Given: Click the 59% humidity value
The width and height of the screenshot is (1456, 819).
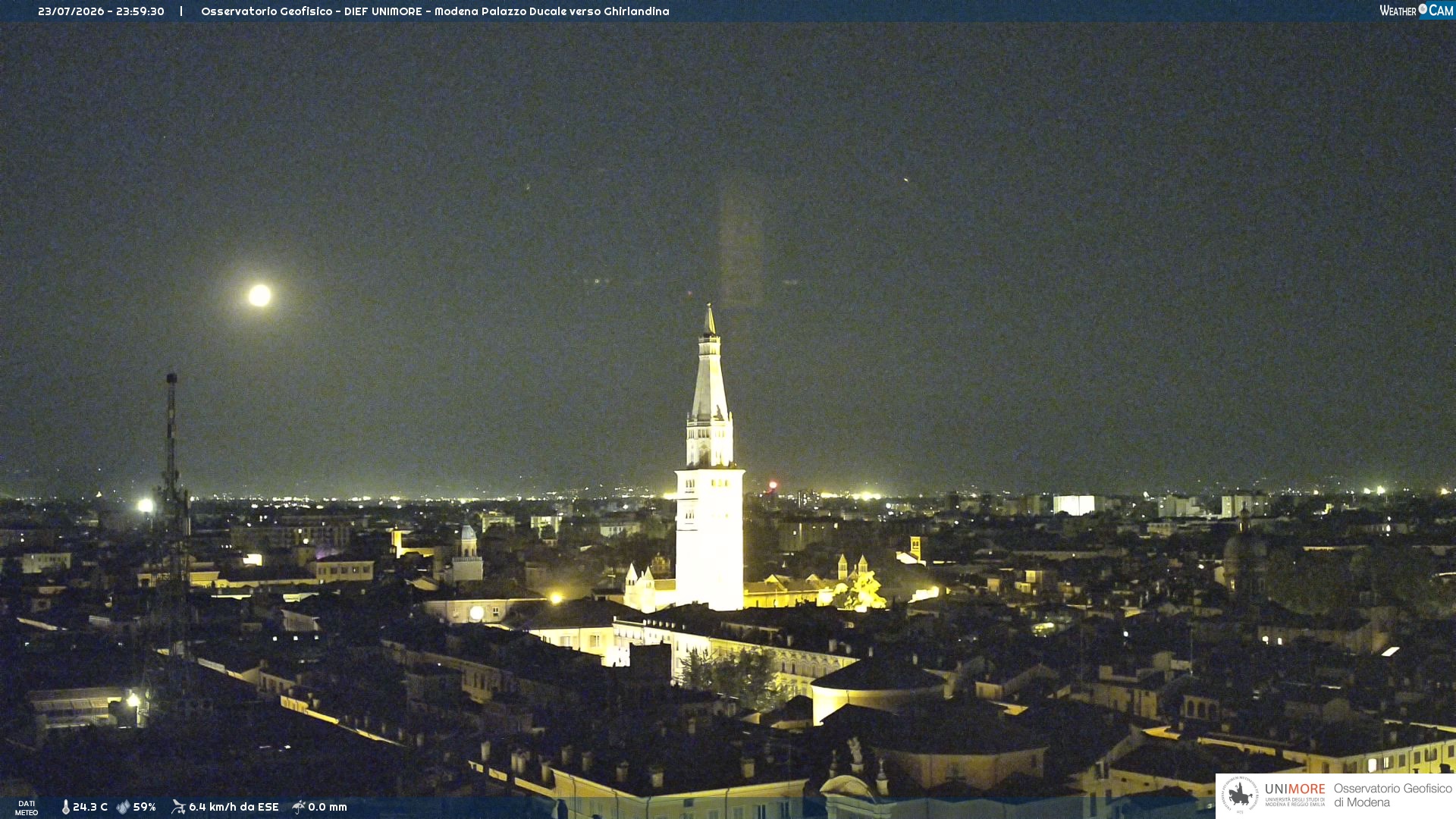Looking at the screenshot, I should (x=144, y=807).
